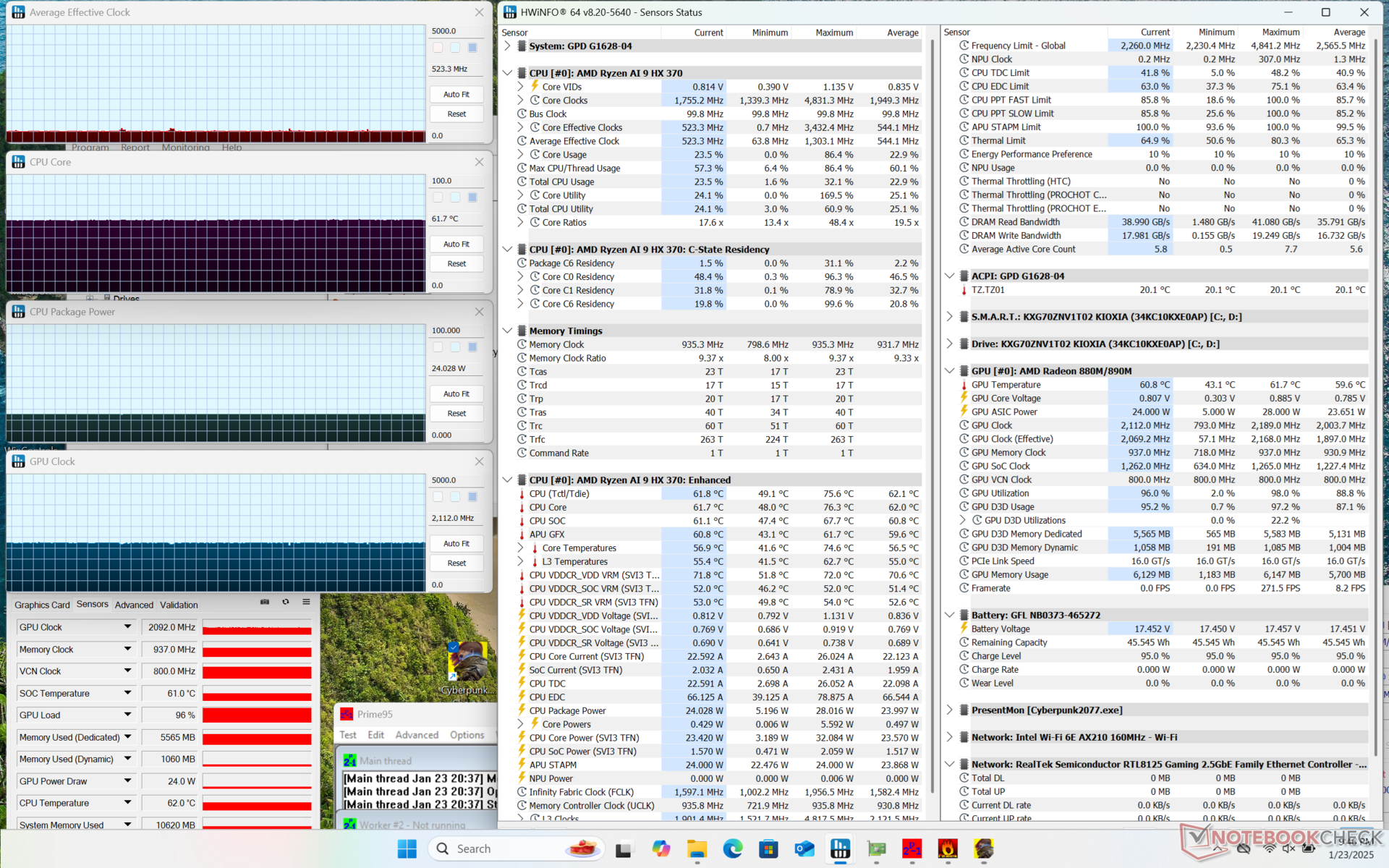The height and width of the screenshot is (868, 1389).
Task: Open GPU Load sensor dropdown
Action: (127, 715)
